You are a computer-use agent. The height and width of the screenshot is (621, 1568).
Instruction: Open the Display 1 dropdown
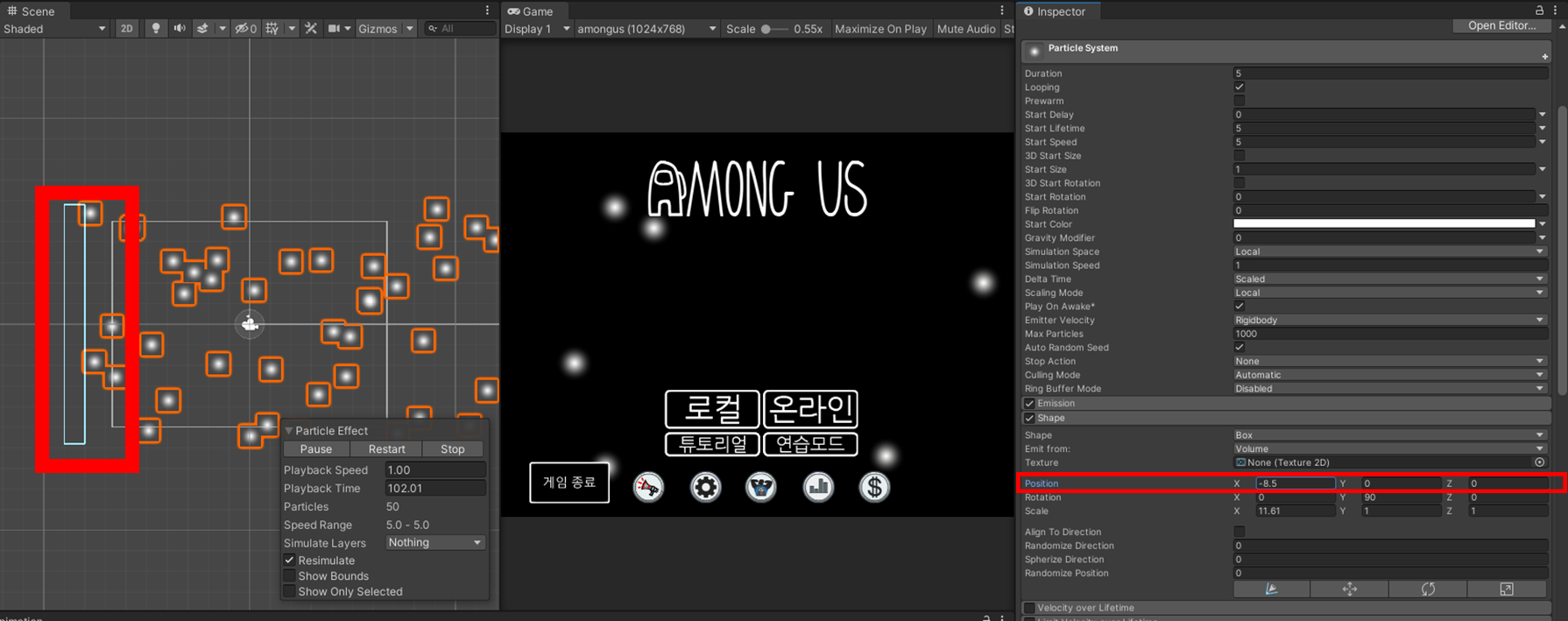point(537,28)
